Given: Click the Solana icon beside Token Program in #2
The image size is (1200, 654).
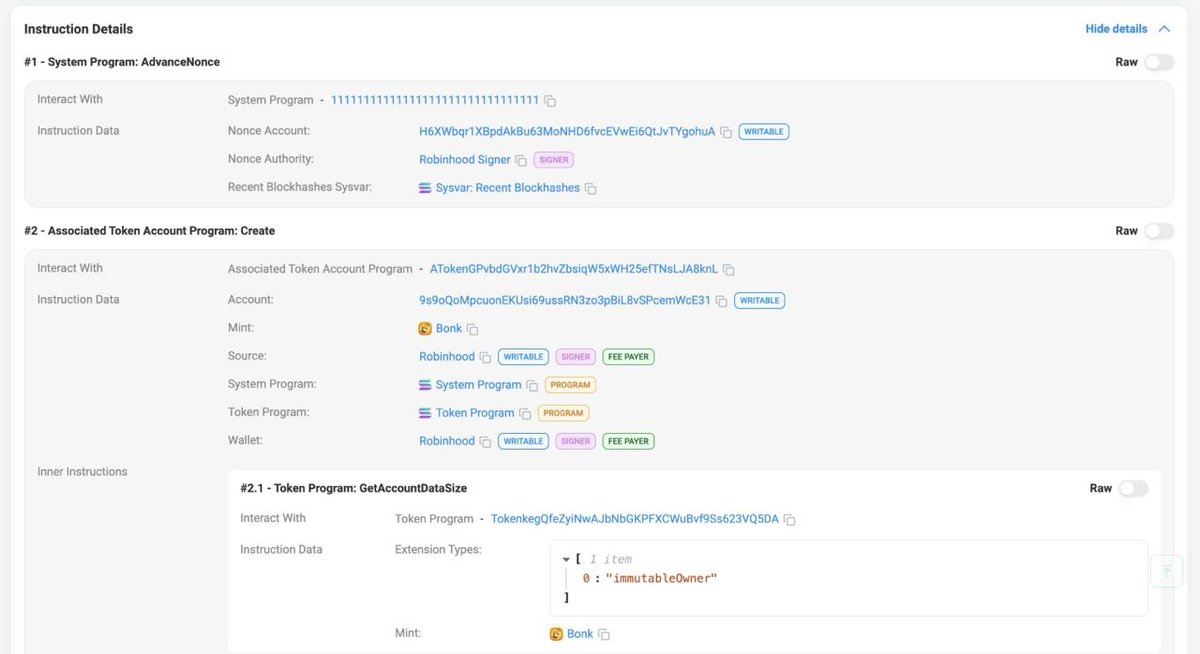Looking at the screenshot, I should coord(425,412).
